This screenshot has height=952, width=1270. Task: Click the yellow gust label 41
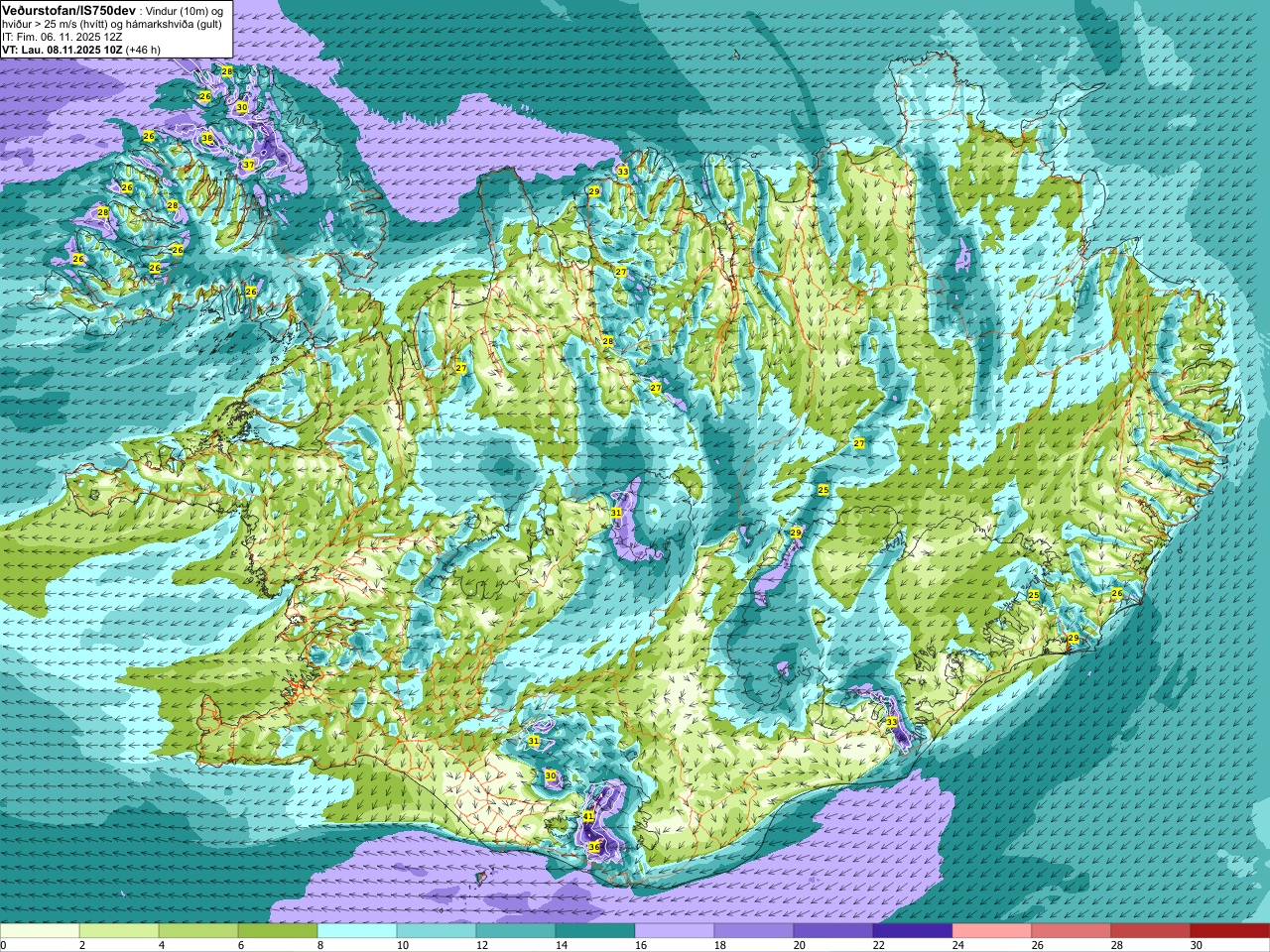coord(588,816)
